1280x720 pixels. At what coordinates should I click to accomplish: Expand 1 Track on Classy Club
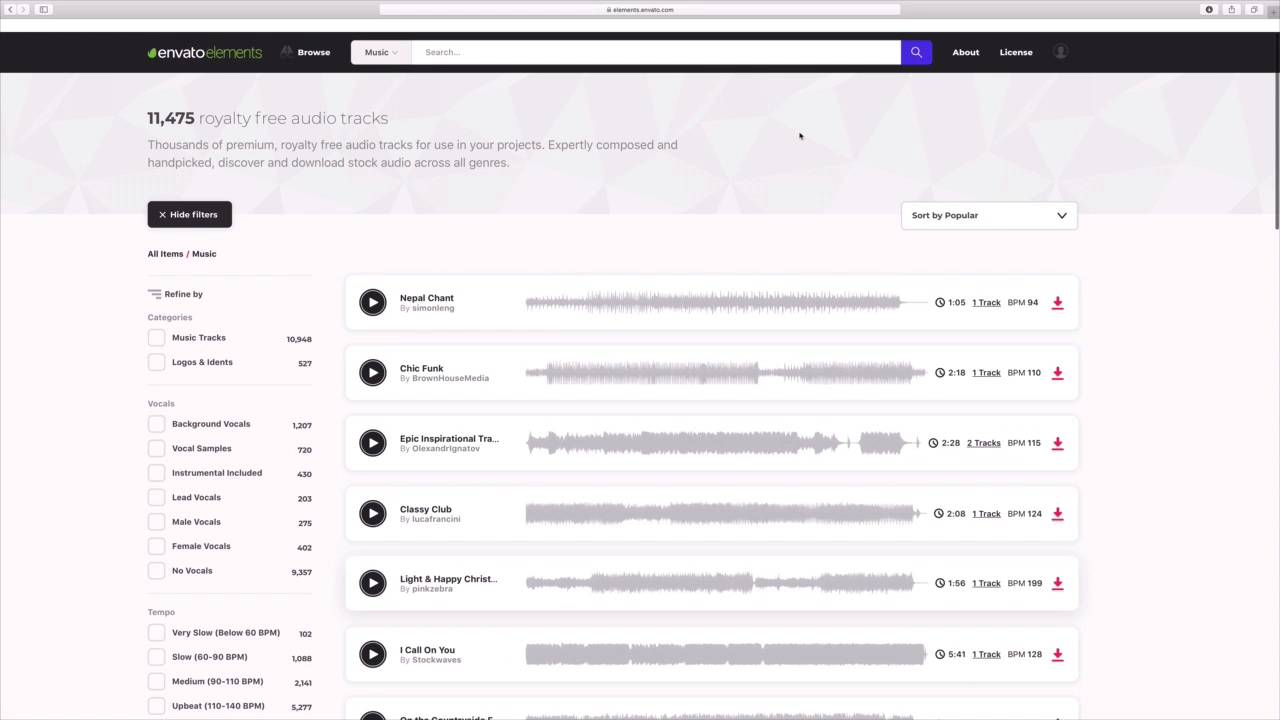(986, 514)
